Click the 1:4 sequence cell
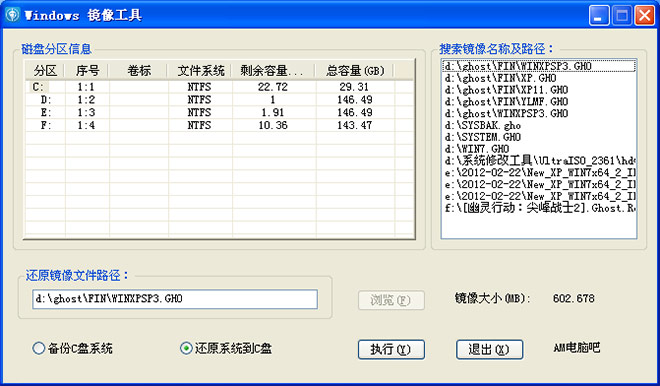Image resolution: width=660 pixels, height=386 pixels. pyautogui.click(x=86, y=125)
